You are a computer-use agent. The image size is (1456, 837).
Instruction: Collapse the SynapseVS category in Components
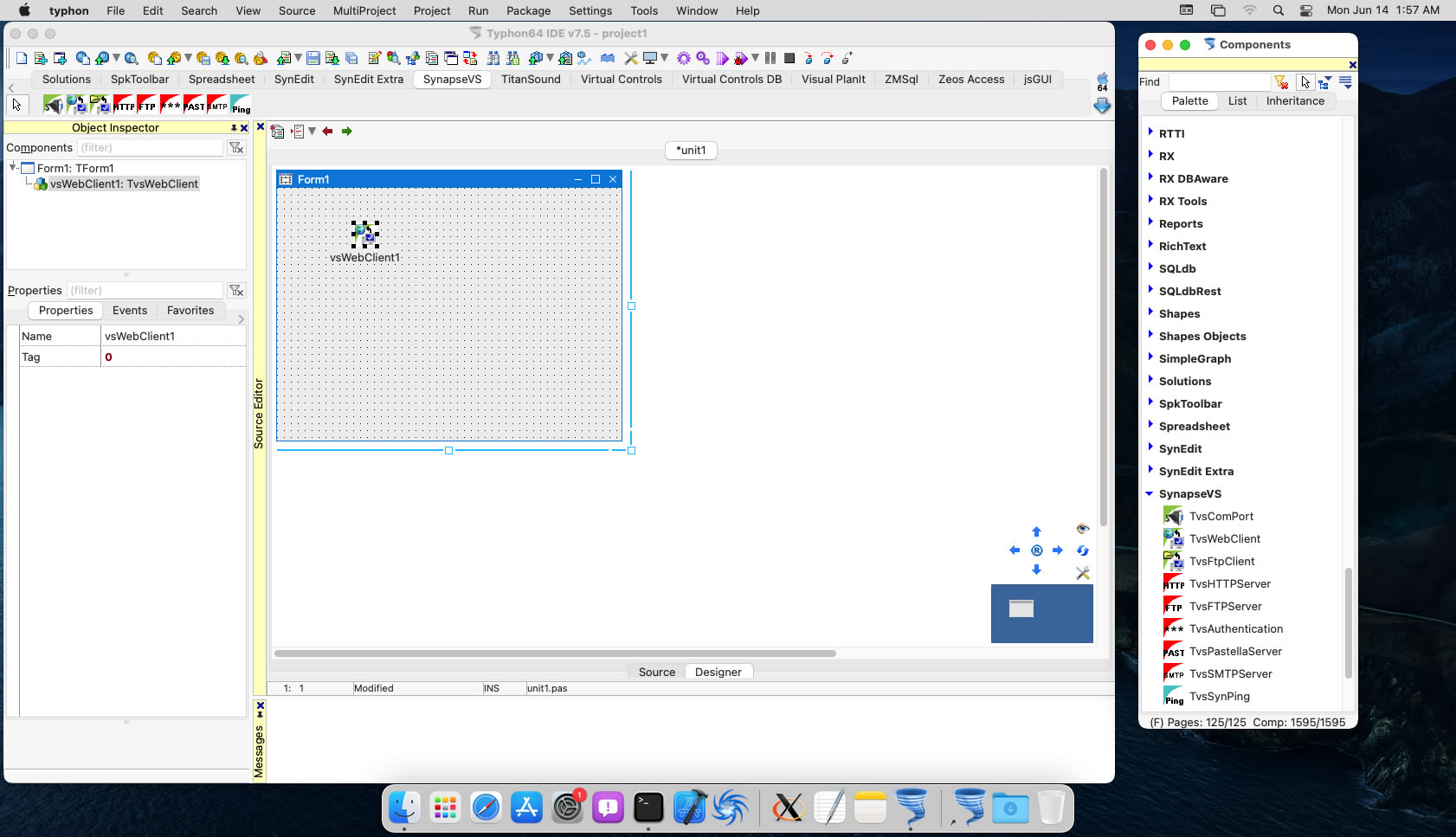click(1150, 493)
